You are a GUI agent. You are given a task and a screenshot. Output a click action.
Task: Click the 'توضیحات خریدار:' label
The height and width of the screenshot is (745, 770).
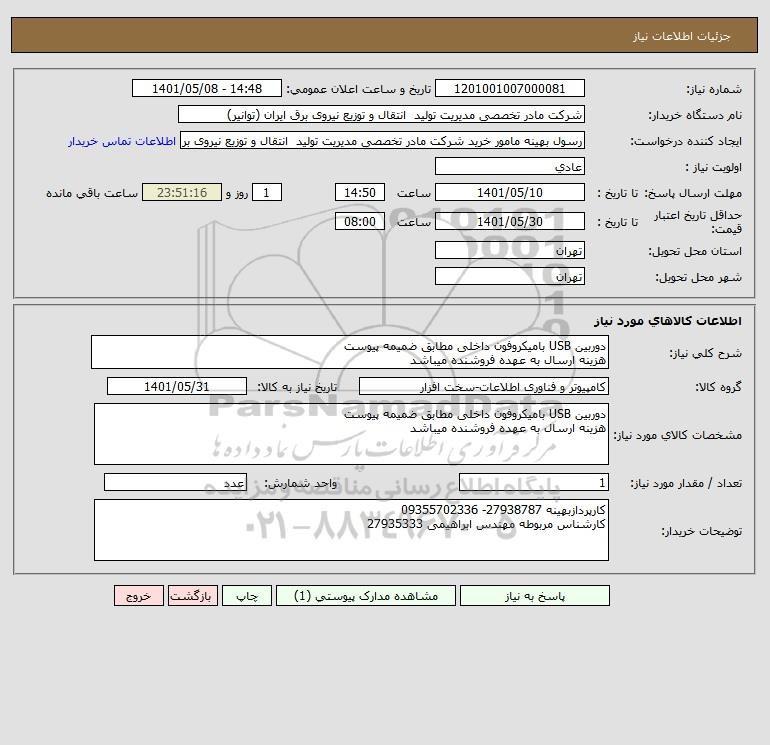(702, 531)
